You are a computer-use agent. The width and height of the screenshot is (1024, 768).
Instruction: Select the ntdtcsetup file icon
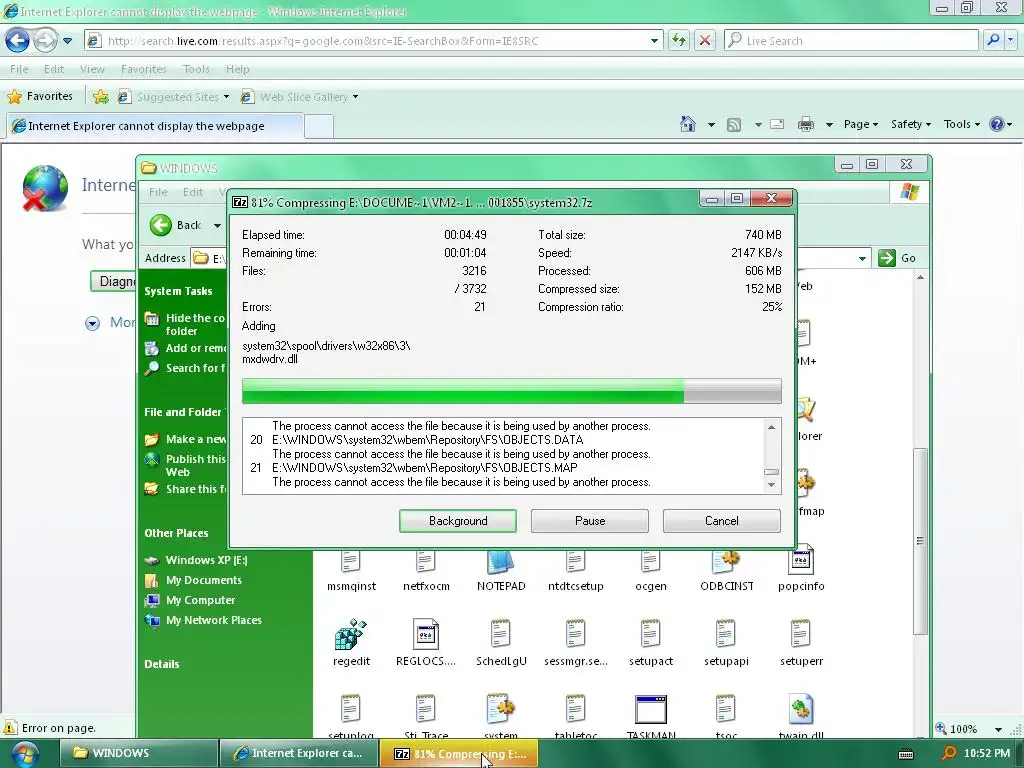point(575,570)
